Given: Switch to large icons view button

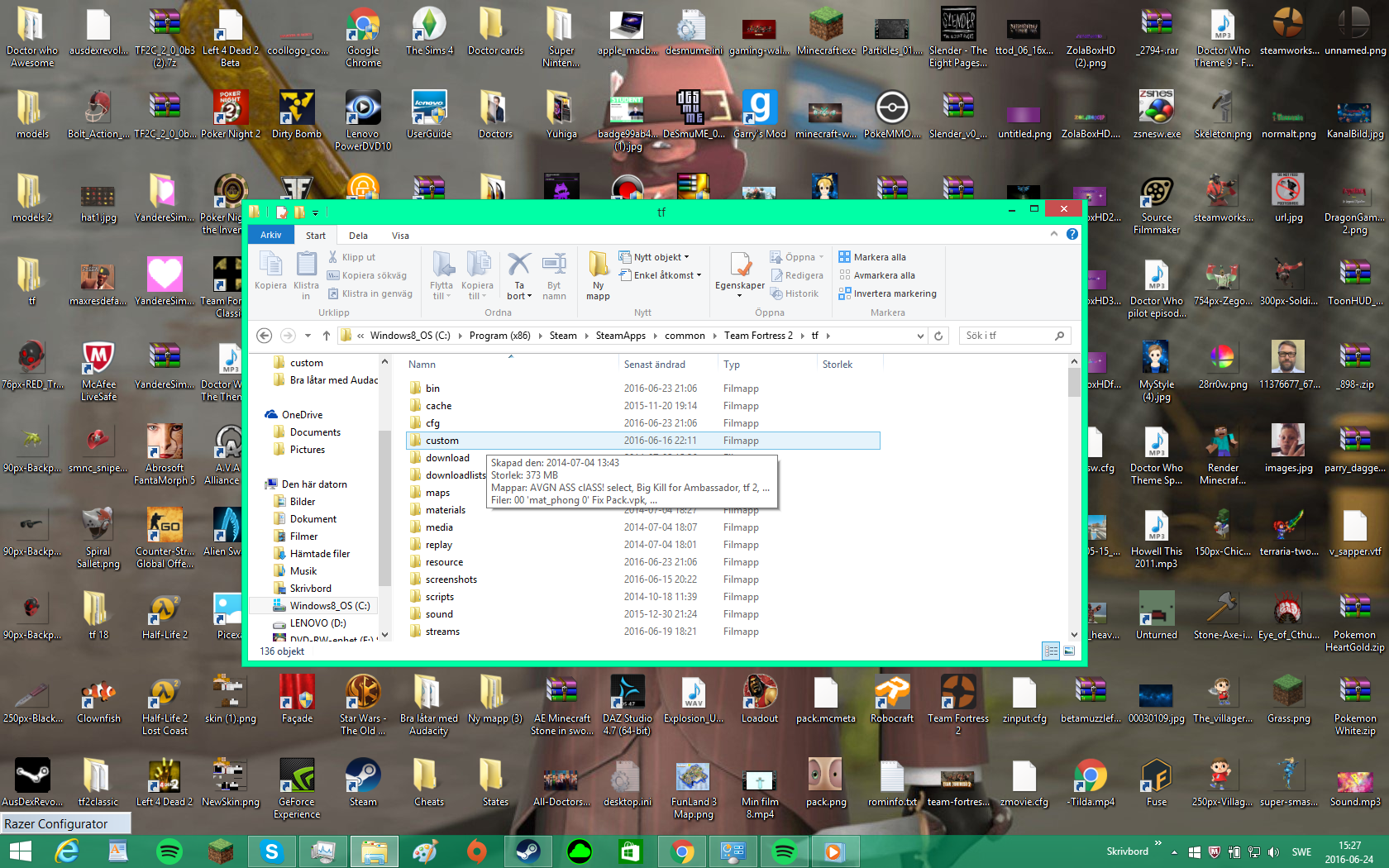Looking at the screenshot, I should [1069, 651].
